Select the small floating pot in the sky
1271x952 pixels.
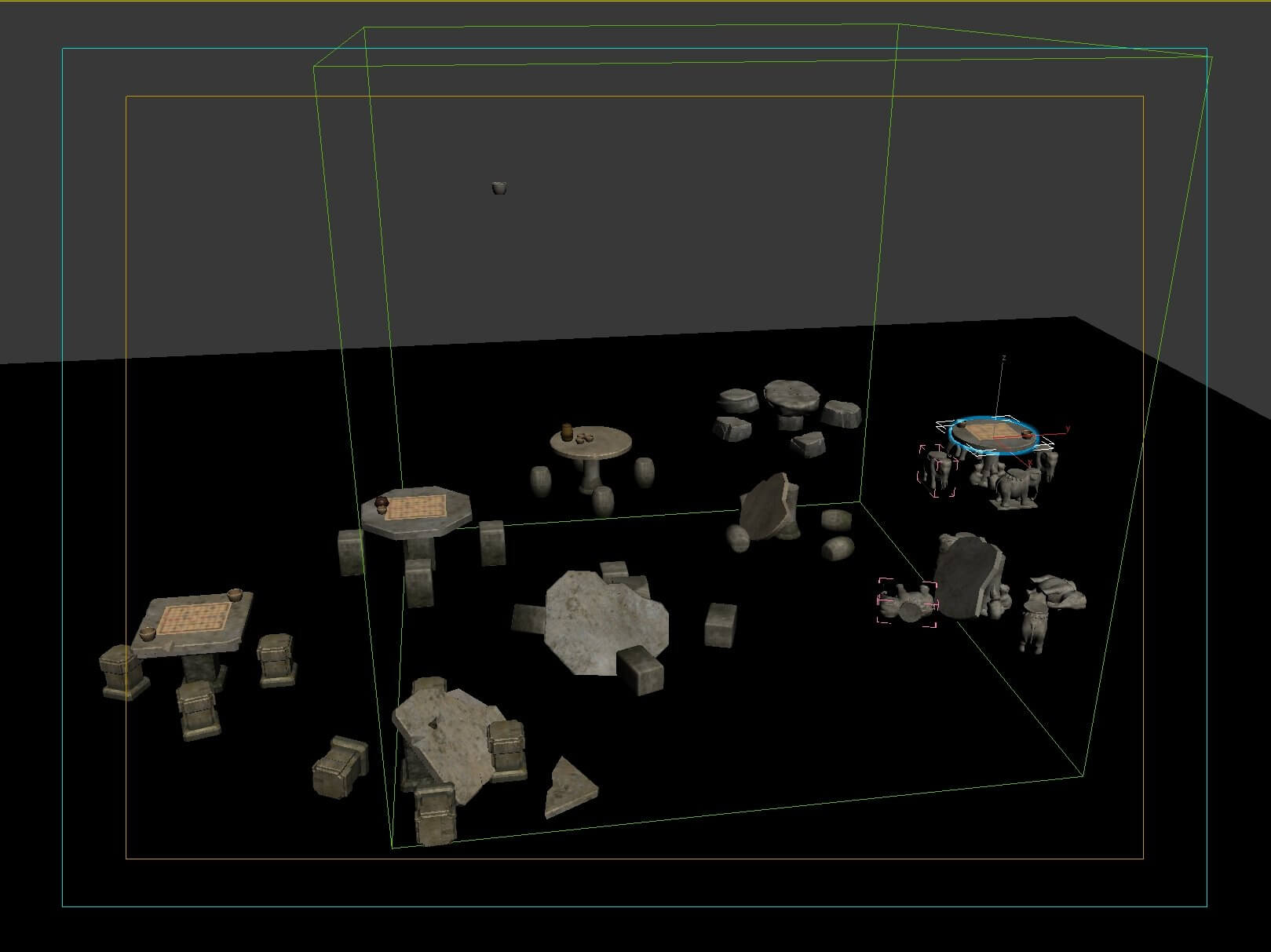[499, 188]
